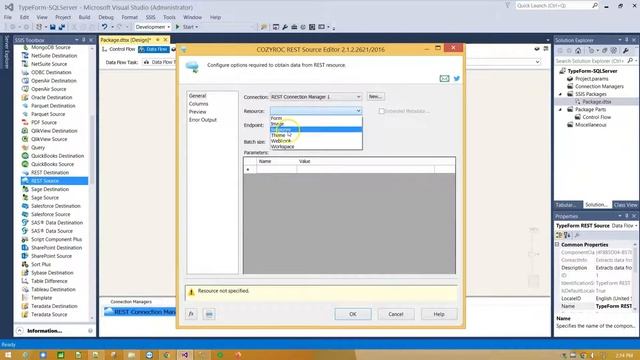640x360 pixels.
Task: Select Project.params in Solution Explorer
Action: point(591,79)
